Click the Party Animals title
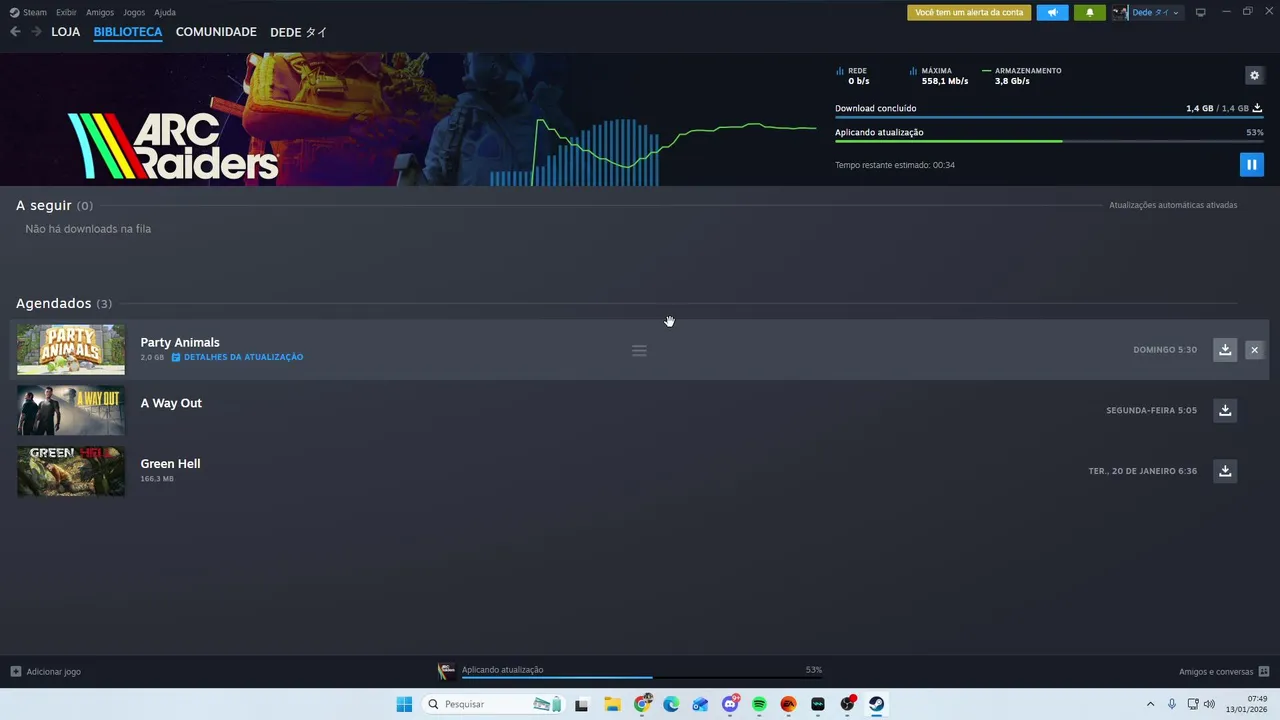 (180, 342)
